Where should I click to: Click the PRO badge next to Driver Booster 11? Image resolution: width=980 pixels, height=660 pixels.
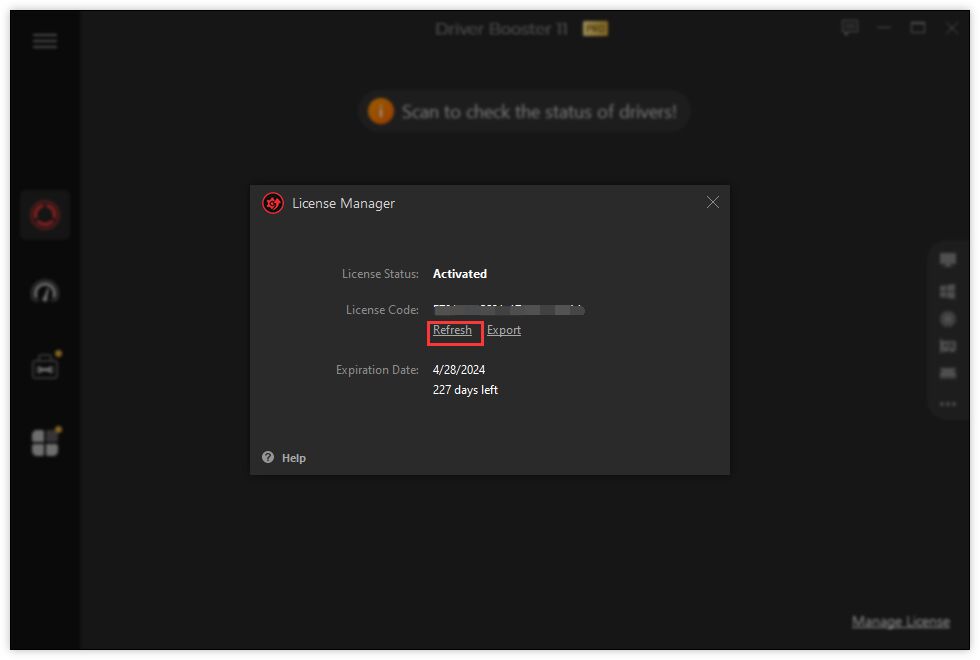pyautogui.click(x=595, y=29)
